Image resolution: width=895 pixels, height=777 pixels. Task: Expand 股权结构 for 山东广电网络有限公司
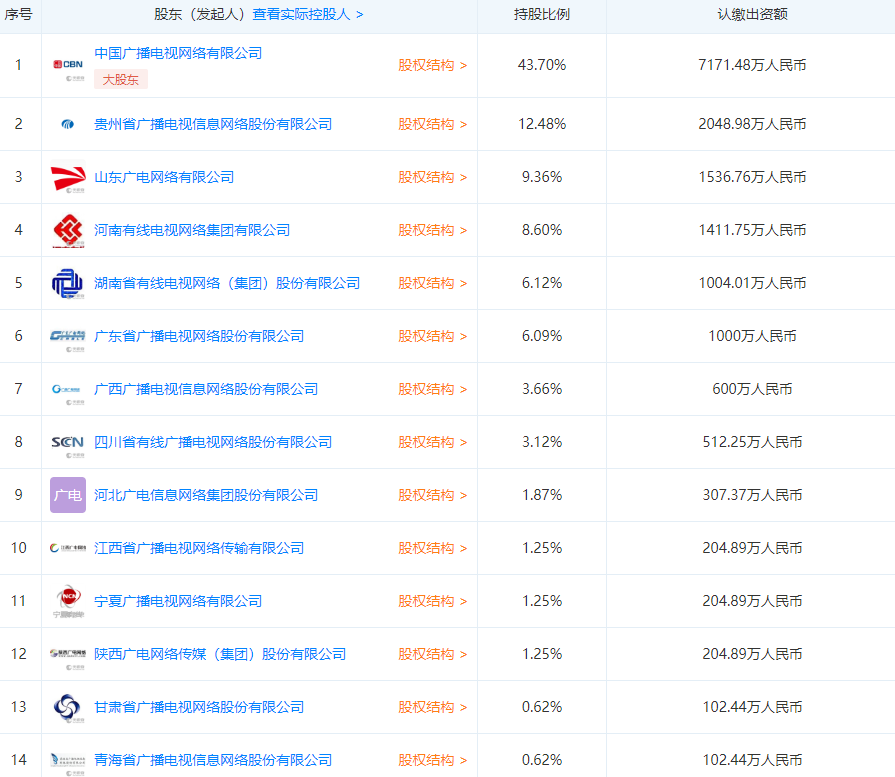pyautogui.click(x=433, y=177)
